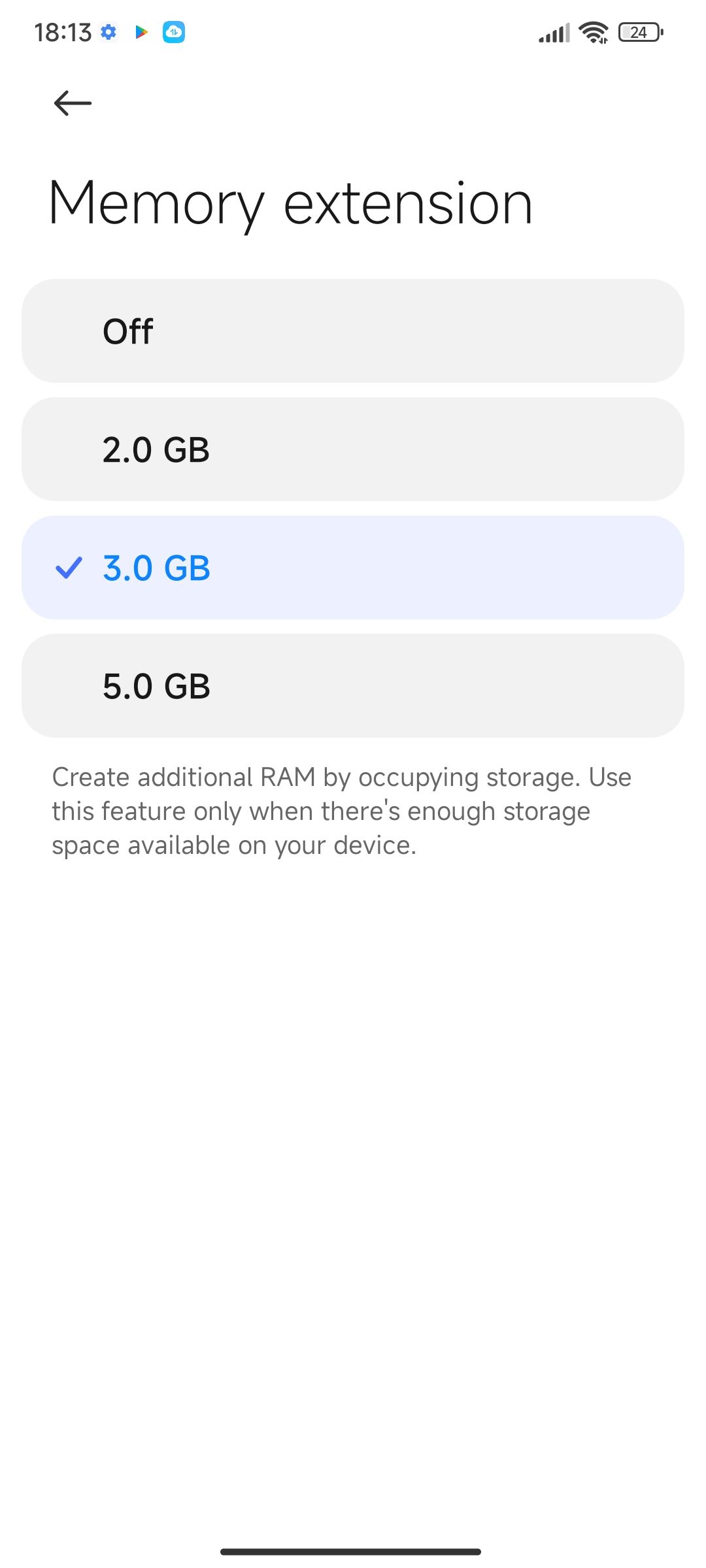
Task: Choose the 5.0 GB extension option
Action: (353, 686)
